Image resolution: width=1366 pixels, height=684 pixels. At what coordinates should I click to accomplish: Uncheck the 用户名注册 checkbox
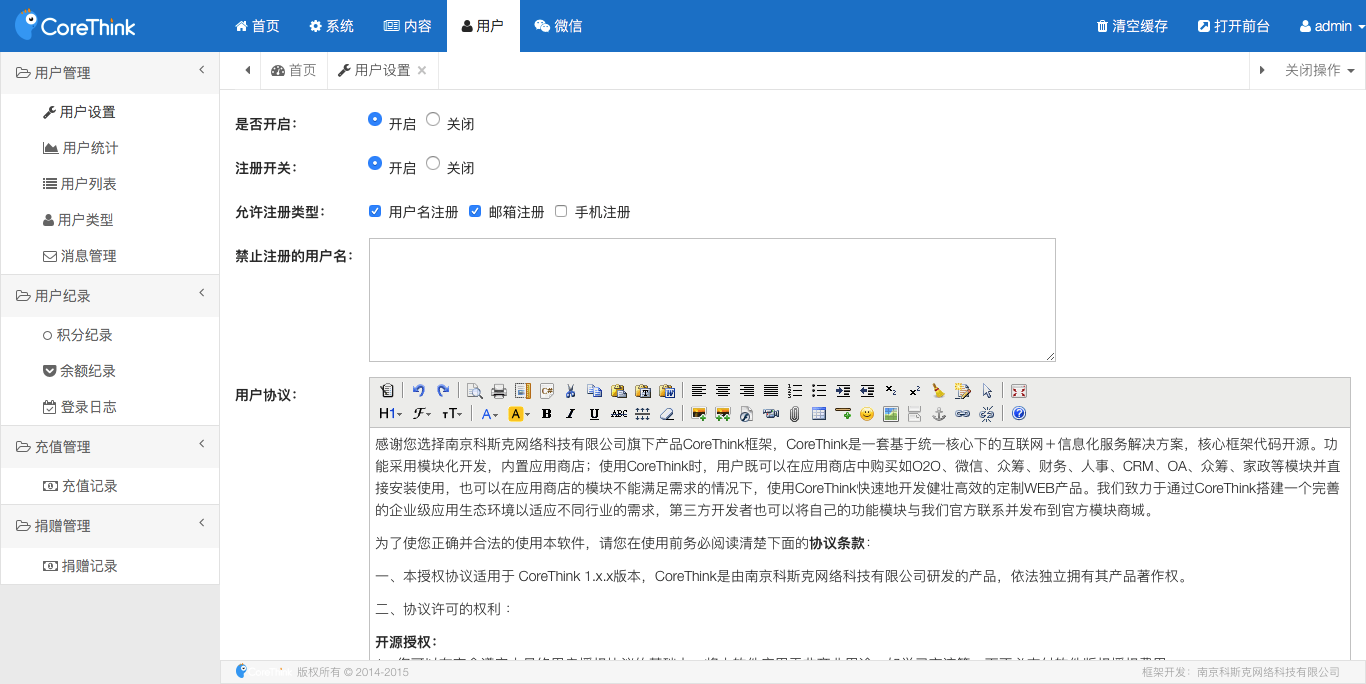(x=375, y=211)
